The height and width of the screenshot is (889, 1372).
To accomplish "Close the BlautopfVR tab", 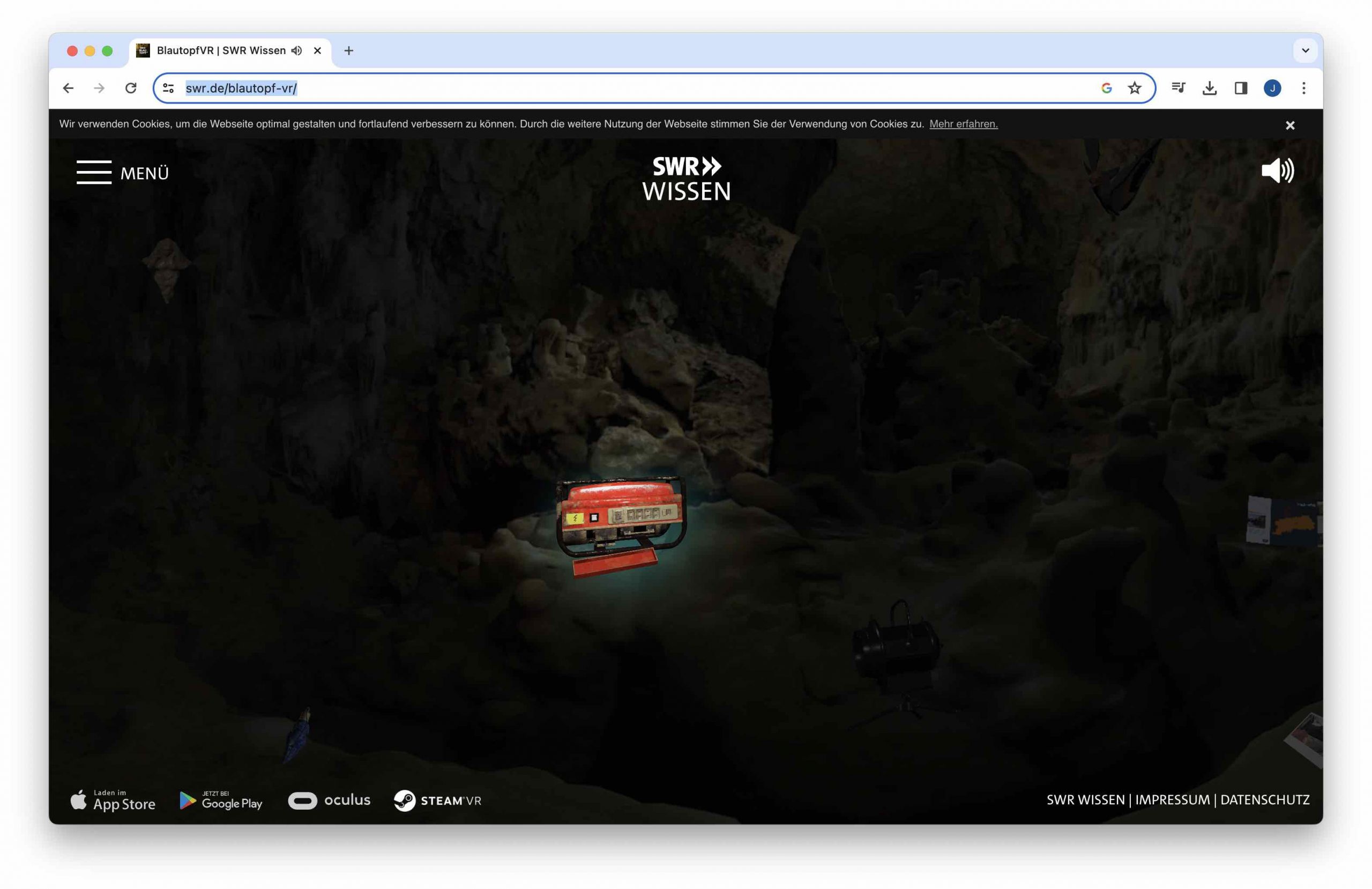I will (317, 51).
